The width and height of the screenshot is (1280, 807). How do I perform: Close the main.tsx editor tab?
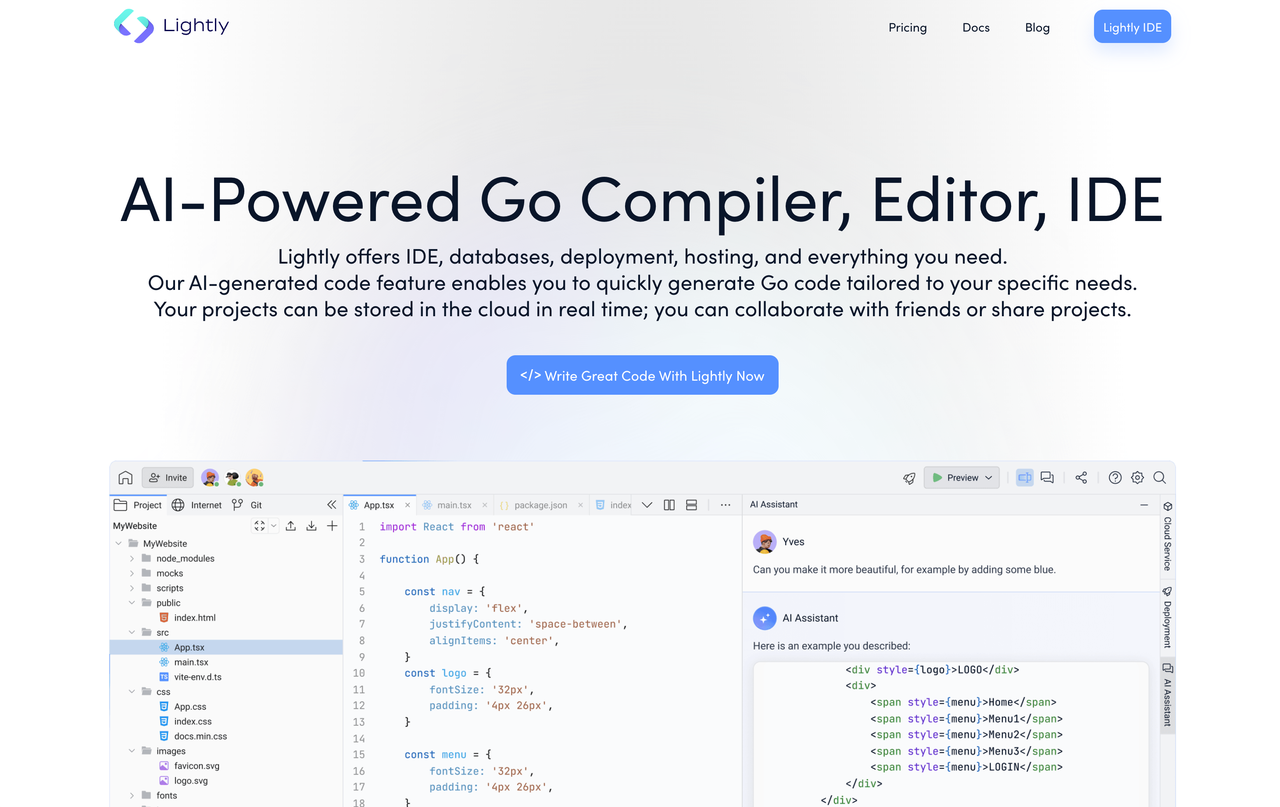[484, 506]
